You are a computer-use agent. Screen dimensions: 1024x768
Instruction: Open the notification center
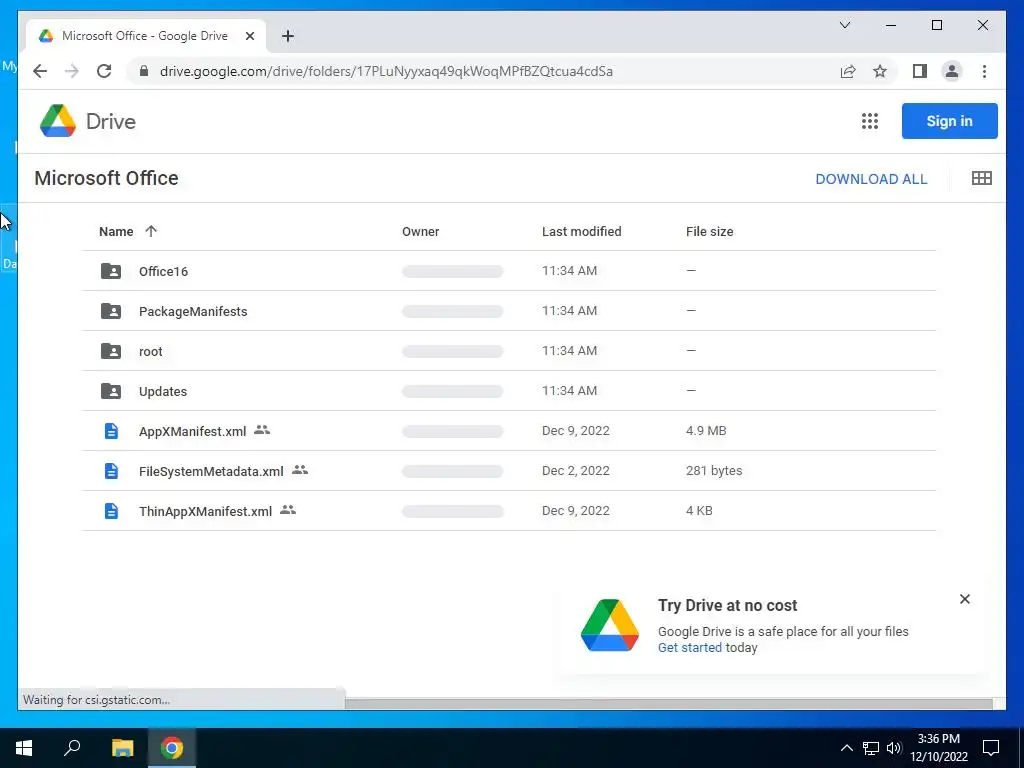pos(991,748)
